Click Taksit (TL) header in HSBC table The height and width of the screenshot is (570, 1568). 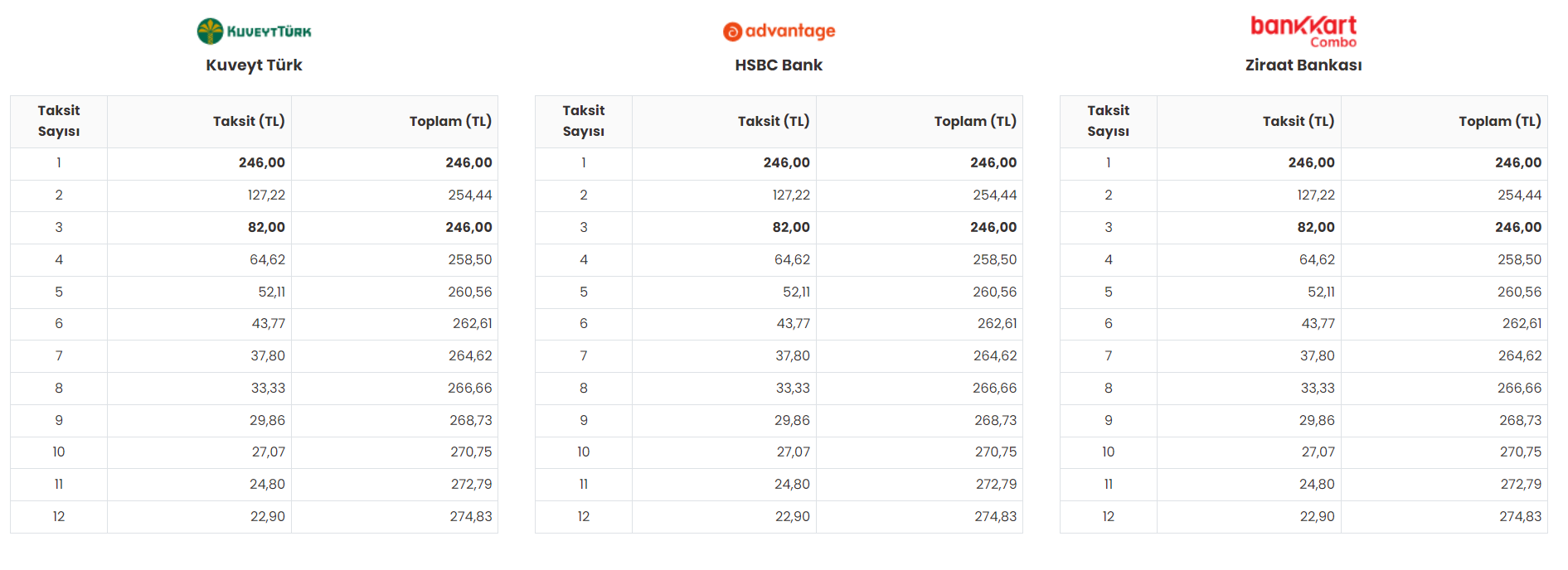tap(773, 121)
